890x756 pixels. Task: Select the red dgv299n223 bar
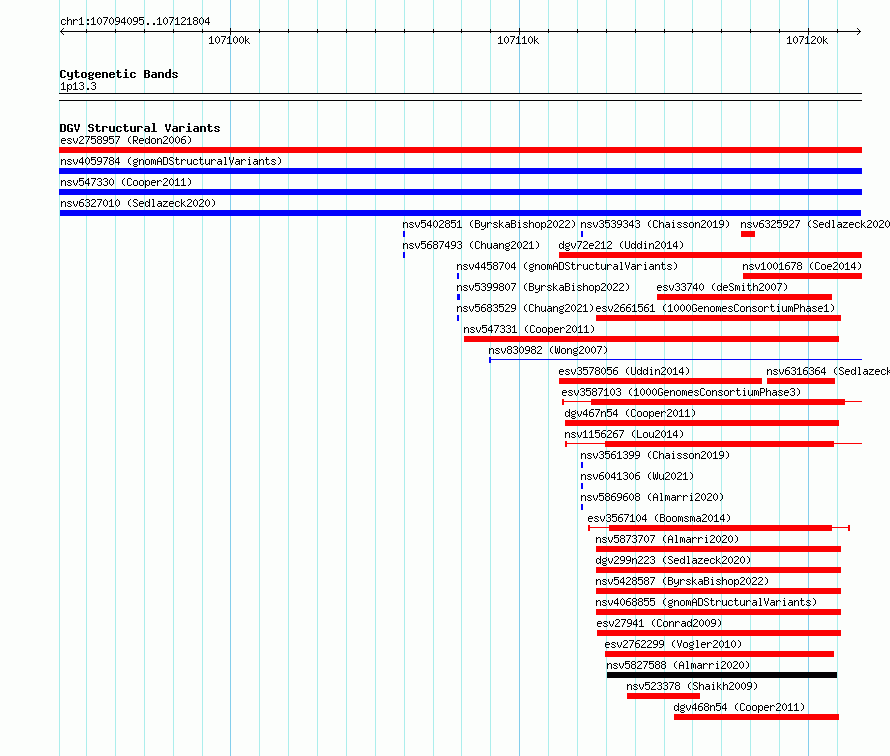pyautogui.click(x=718, y=570)
